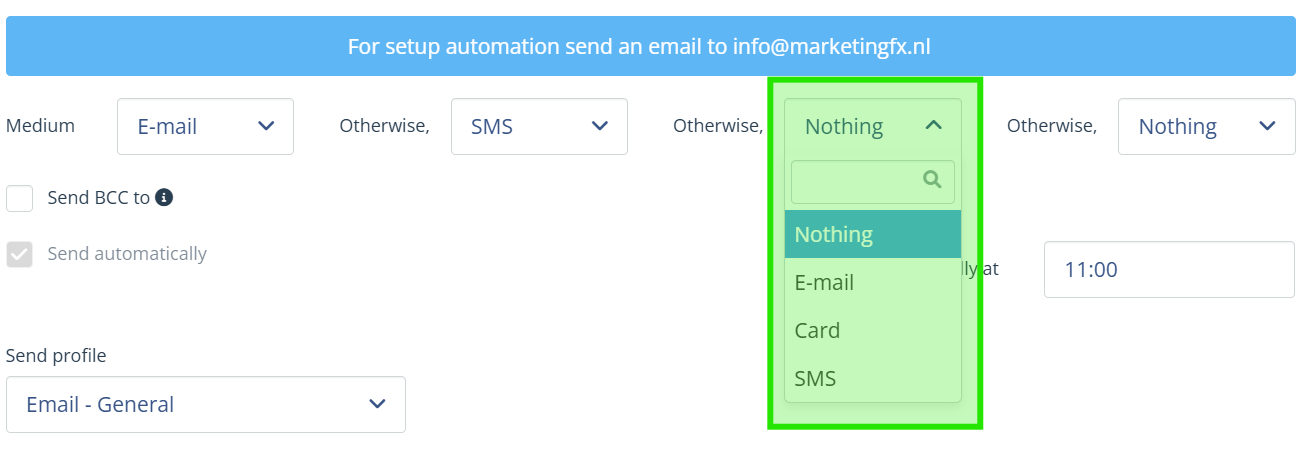Screen dimensions: 1312x465
Task: Click the Send automatically label text
Action: (127, 254)
